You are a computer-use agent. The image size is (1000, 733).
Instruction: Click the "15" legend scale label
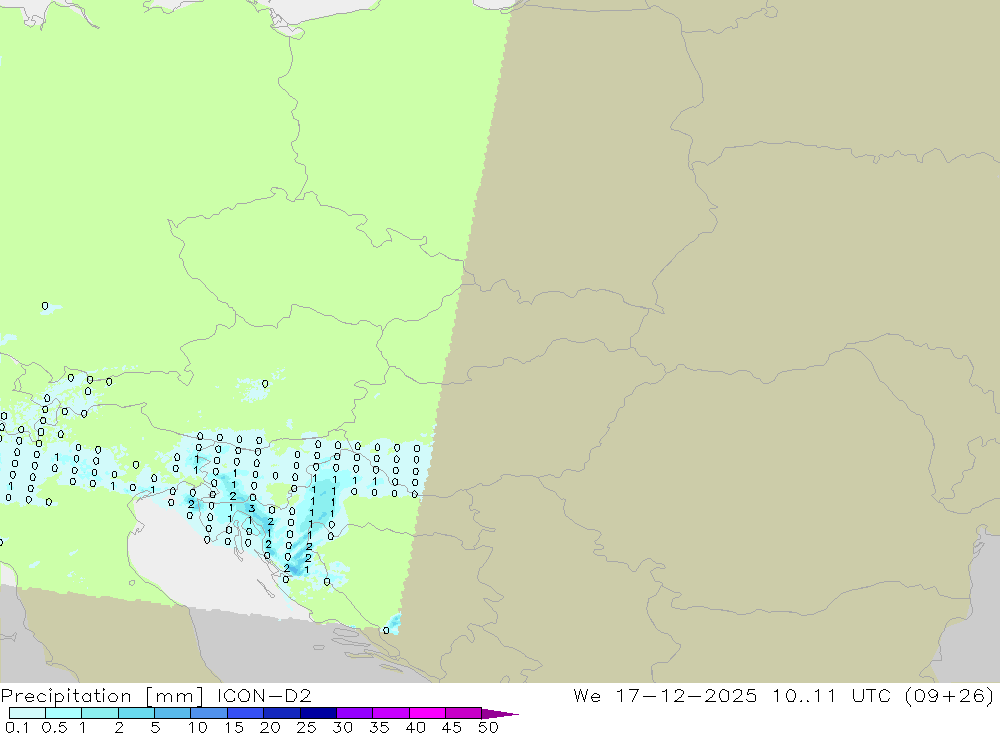(234, 727)
